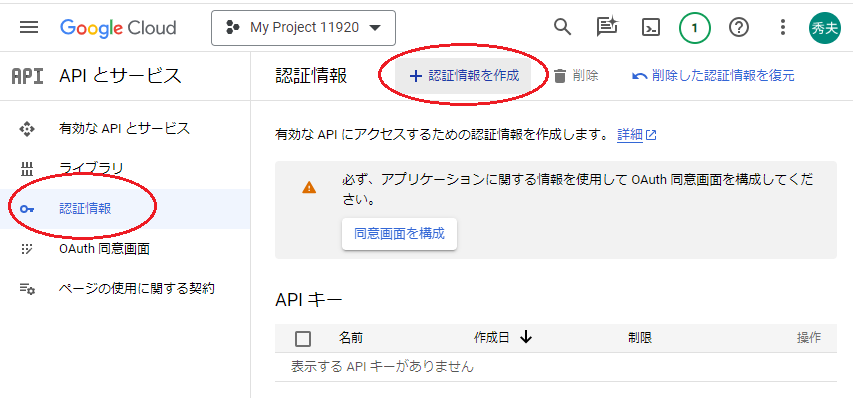The width and height of the screenshot is (853, 398).
Task: Click the 削除 trash button
Action: pyautogui.click(x=576, y=76)
